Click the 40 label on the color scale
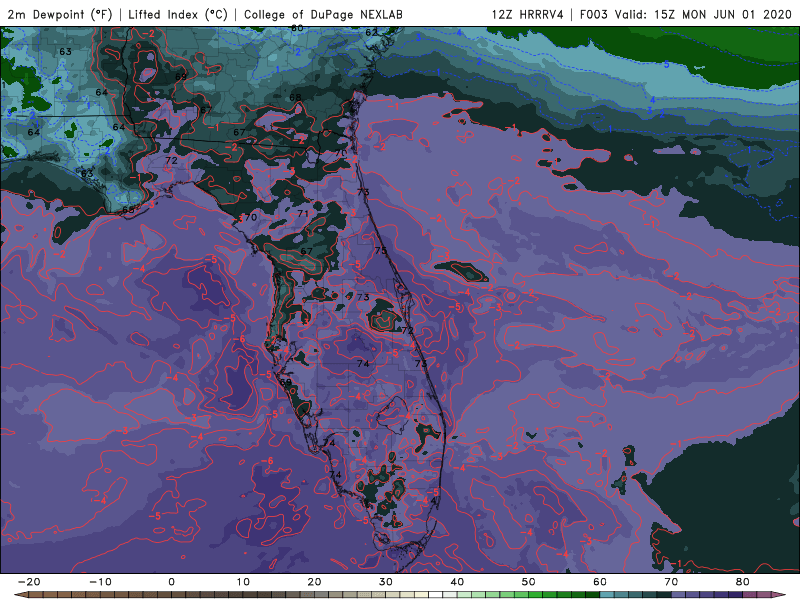This screenshot has height=600, width=800. 457,582
